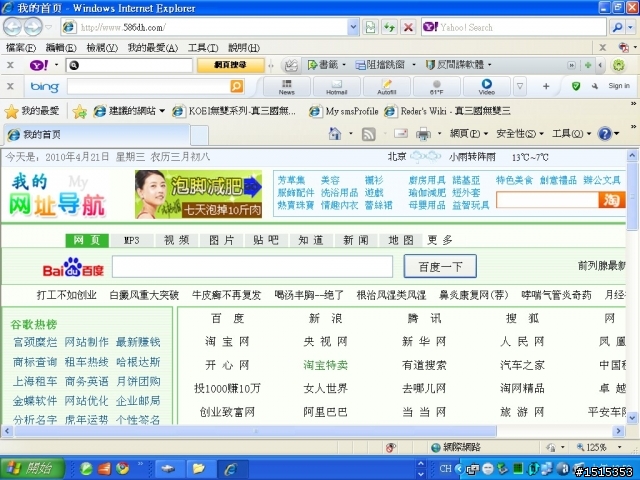Click the Favorites star 我的最愛
Viewport: 640px width, 480px height.
point(32,111)
